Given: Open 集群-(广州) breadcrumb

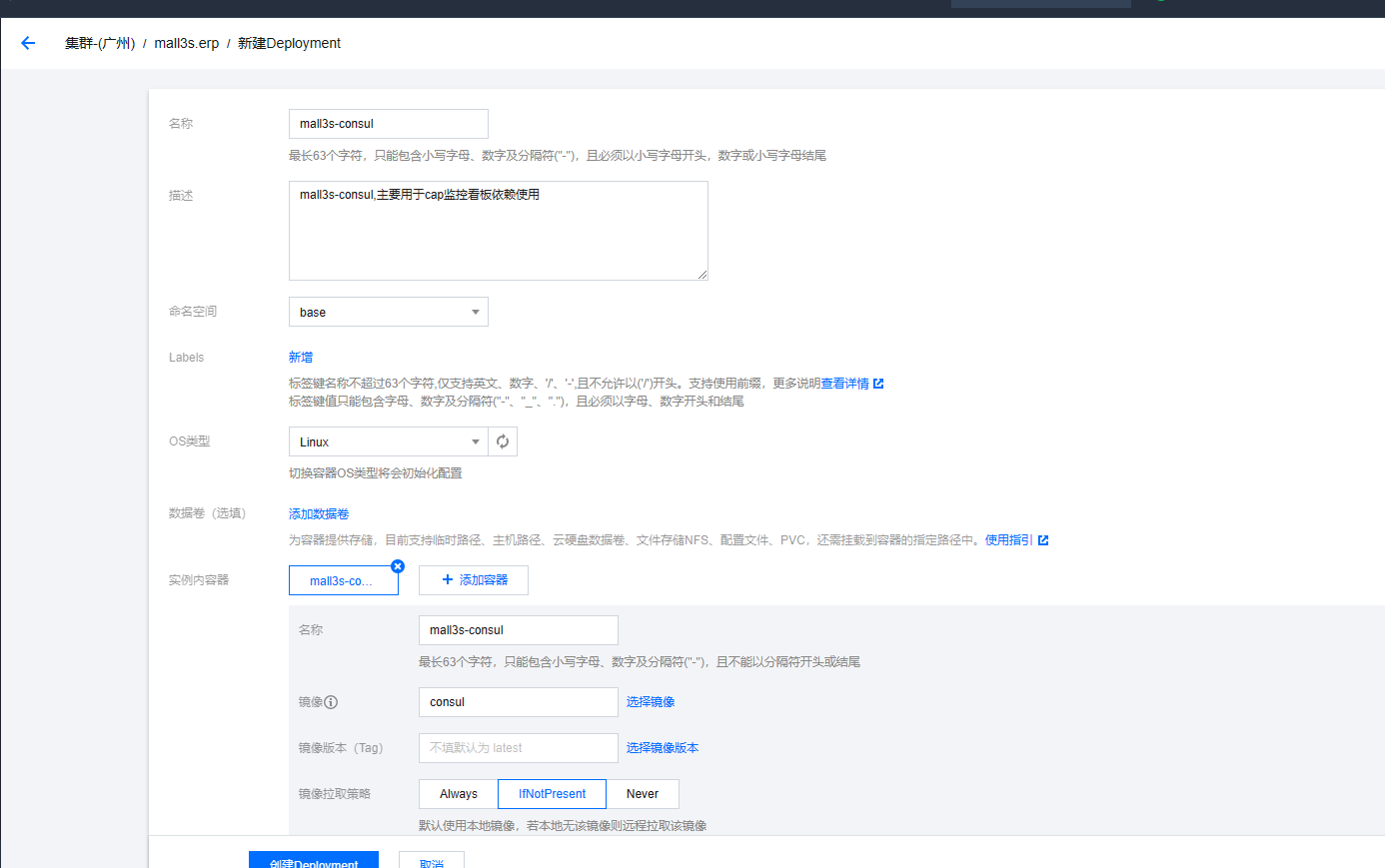Looking at the screenshot, I should [x=100, y=43].
